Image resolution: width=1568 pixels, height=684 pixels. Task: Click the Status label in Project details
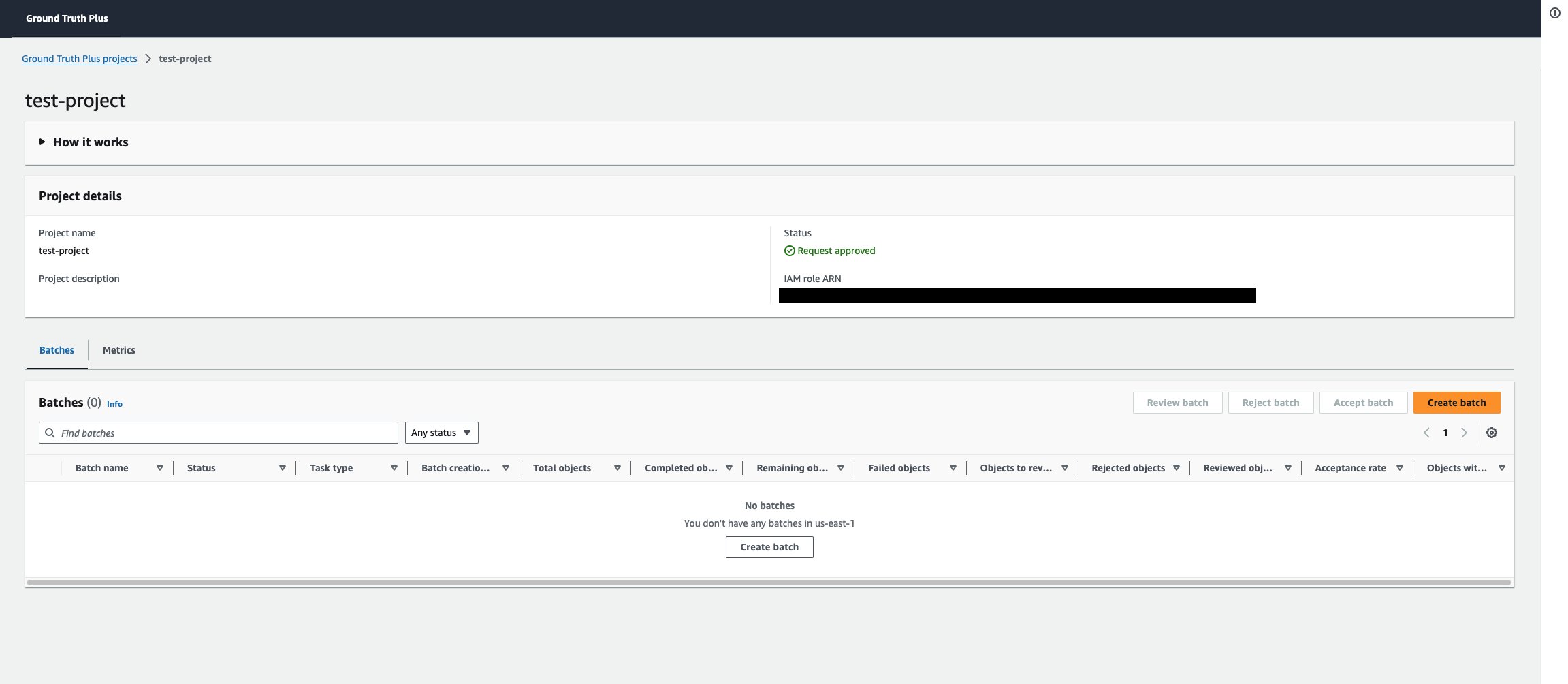pyautogui.click(x=797, y=233)
